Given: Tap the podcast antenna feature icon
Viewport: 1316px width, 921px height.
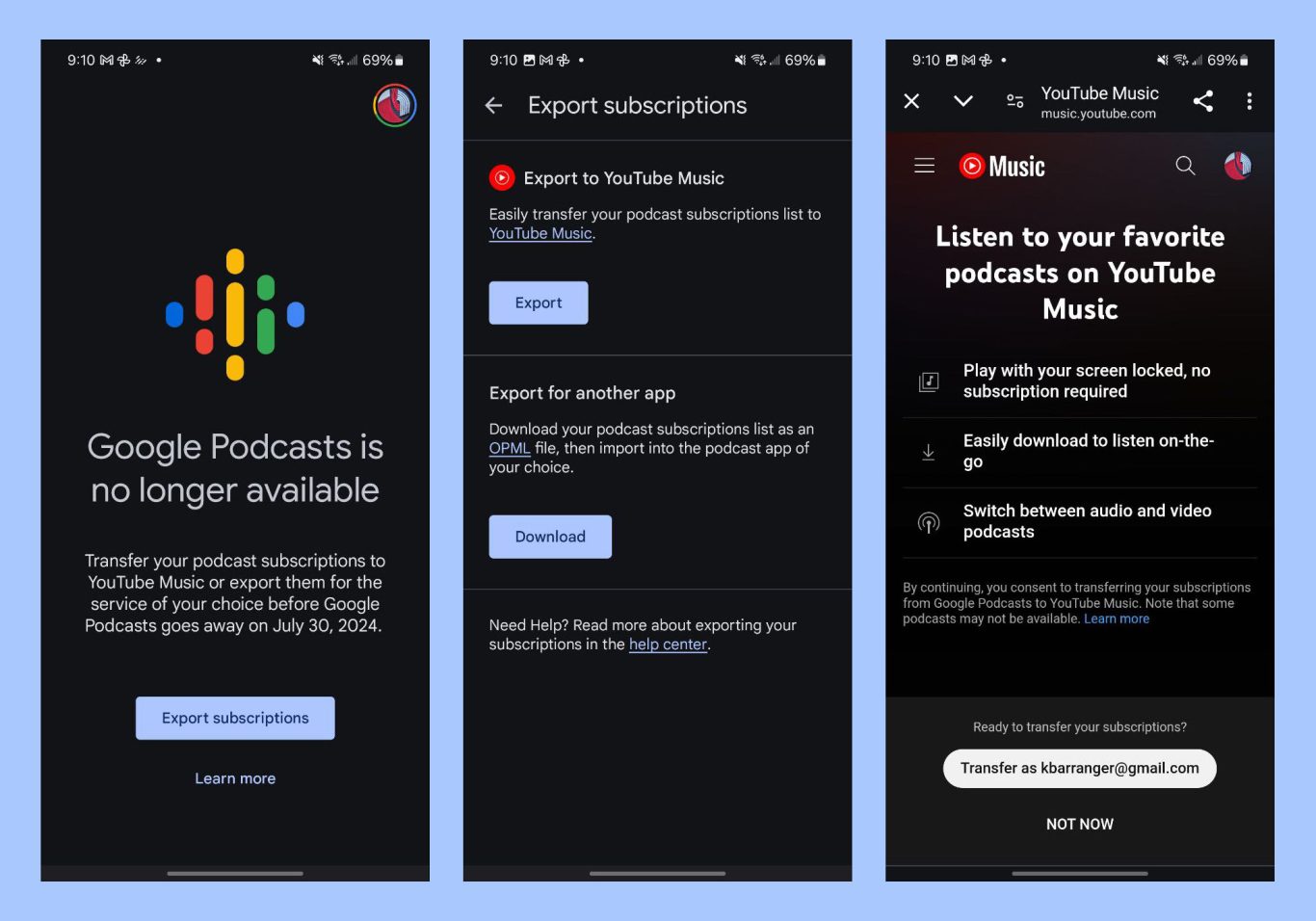Looking at the screenshot, I should pos(929,522).
